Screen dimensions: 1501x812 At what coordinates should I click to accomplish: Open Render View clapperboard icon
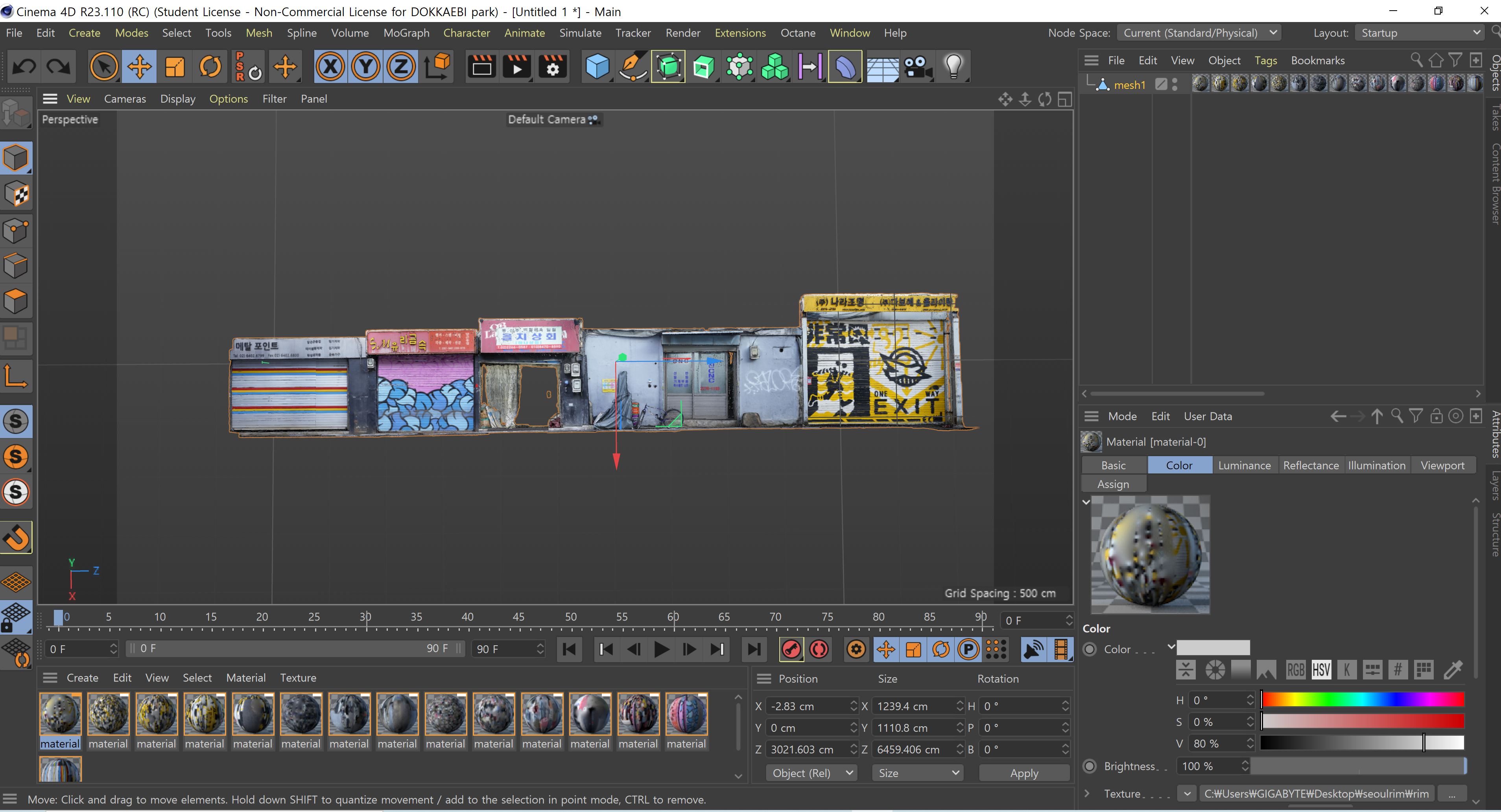click(x=481, y=66)
